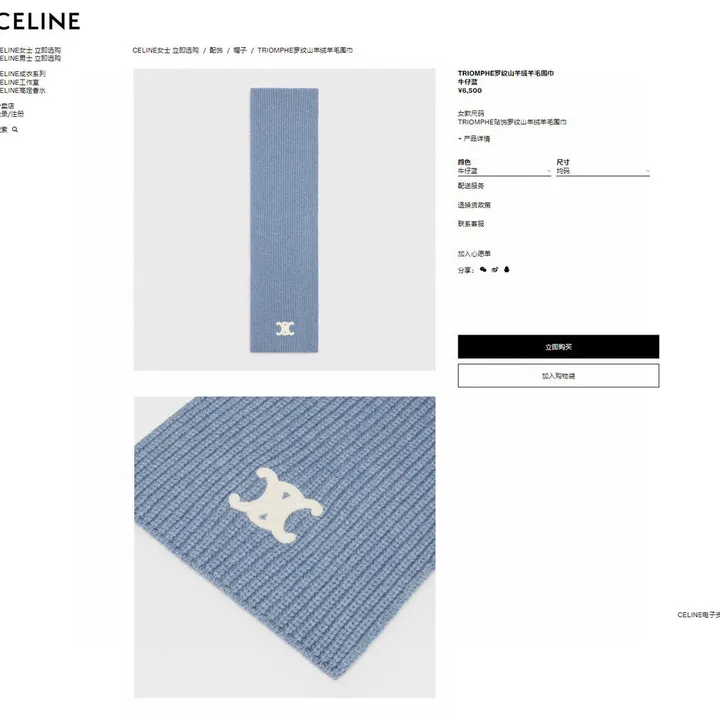Open CELINE高定香水 sidebar menu item
The height and width of the screenshot is (720, 720).
tap(23, 90)
